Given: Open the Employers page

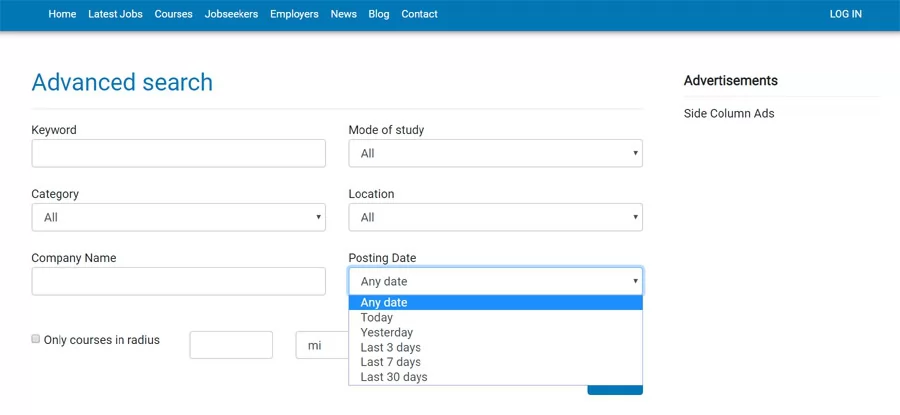Looking at the screenshot, I should 294,14.
